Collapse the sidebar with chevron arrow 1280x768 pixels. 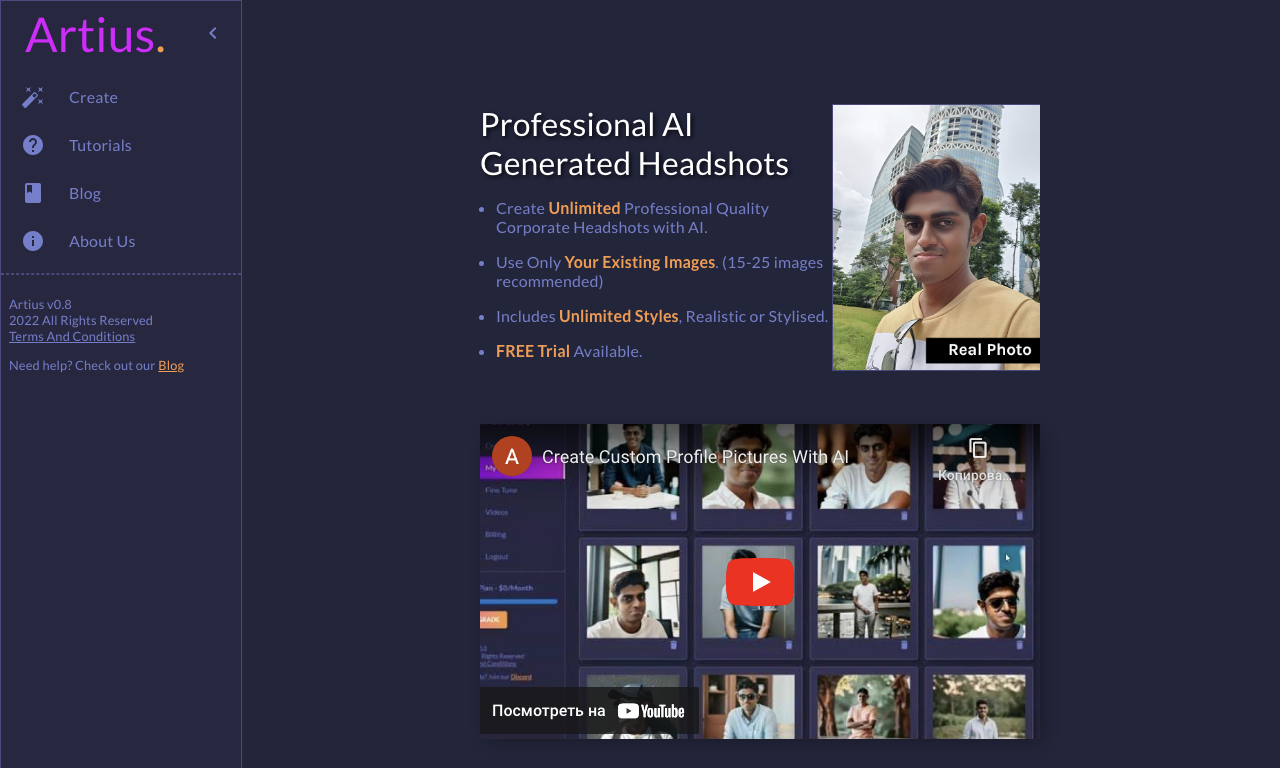213,33
